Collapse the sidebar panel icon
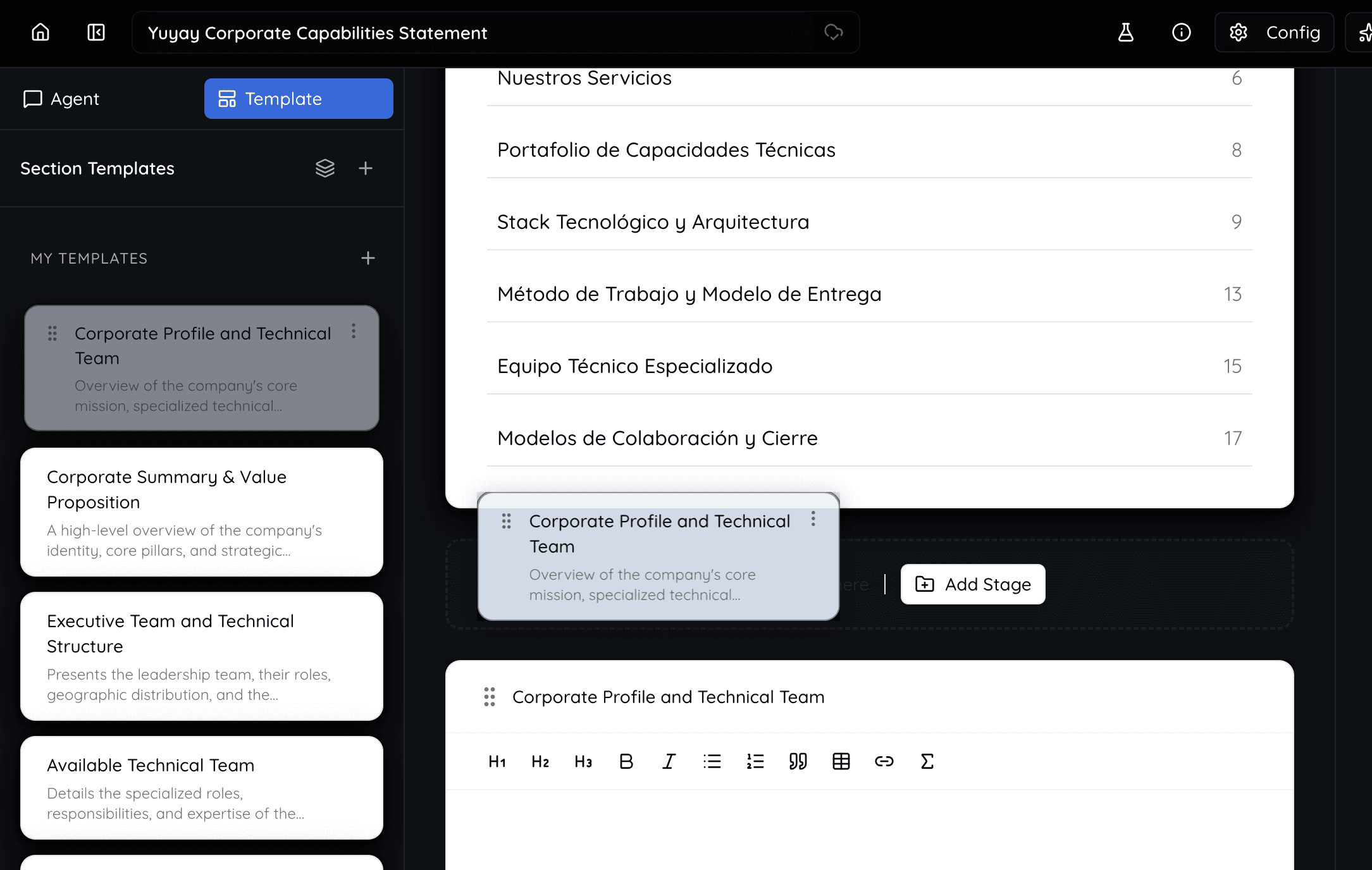This screenshot has height=870, width=1372. click(96, 32)
